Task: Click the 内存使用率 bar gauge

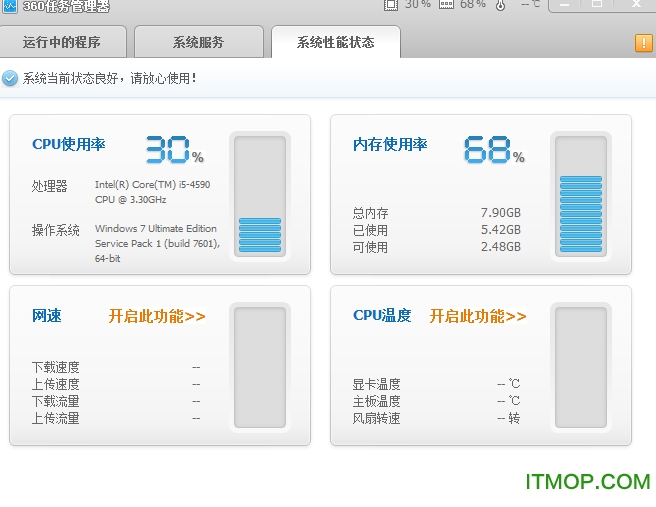Action: coord(581,196)
